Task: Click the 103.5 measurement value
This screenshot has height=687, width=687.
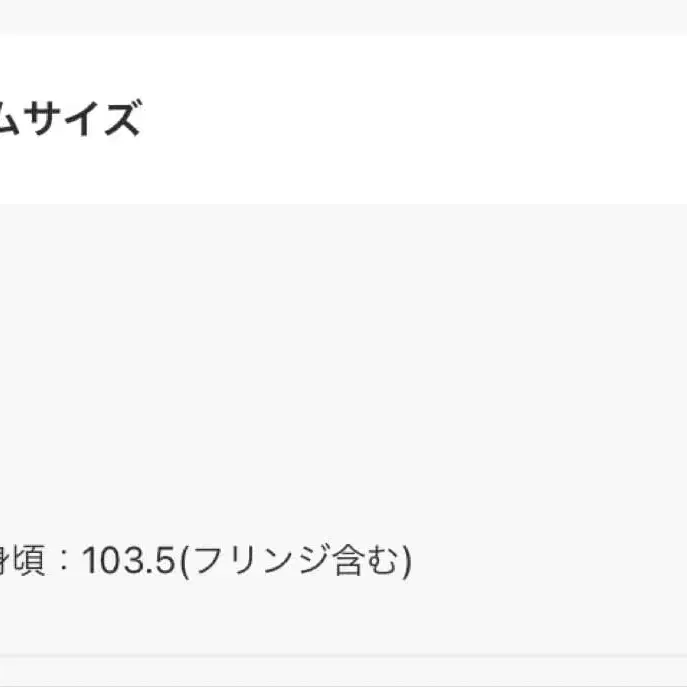Action: coord(129,561)
